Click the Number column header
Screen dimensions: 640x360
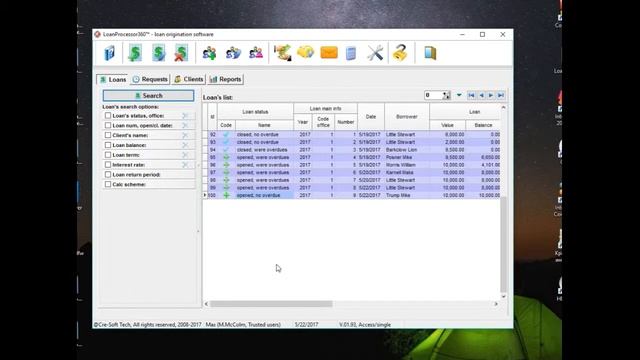[346, 122]
